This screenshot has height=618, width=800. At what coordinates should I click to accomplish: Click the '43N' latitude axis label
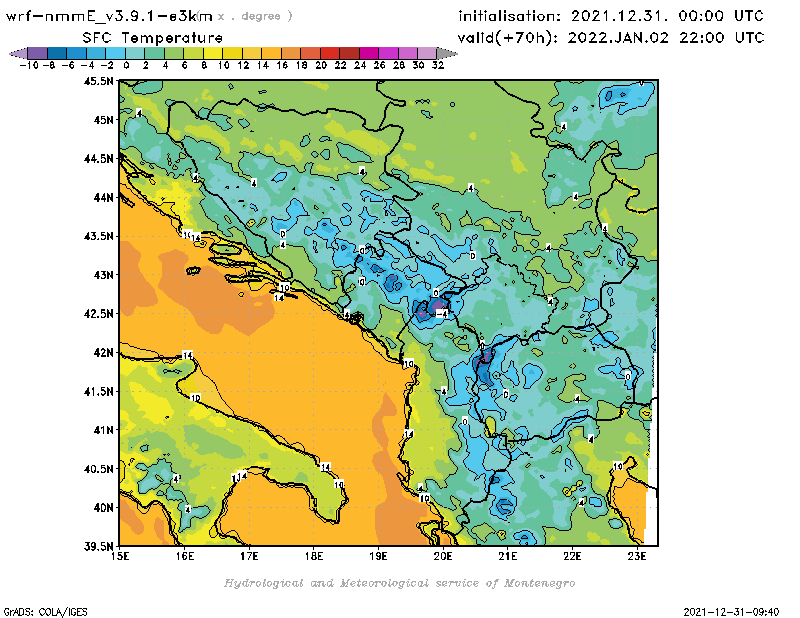(x=103, y=275)
